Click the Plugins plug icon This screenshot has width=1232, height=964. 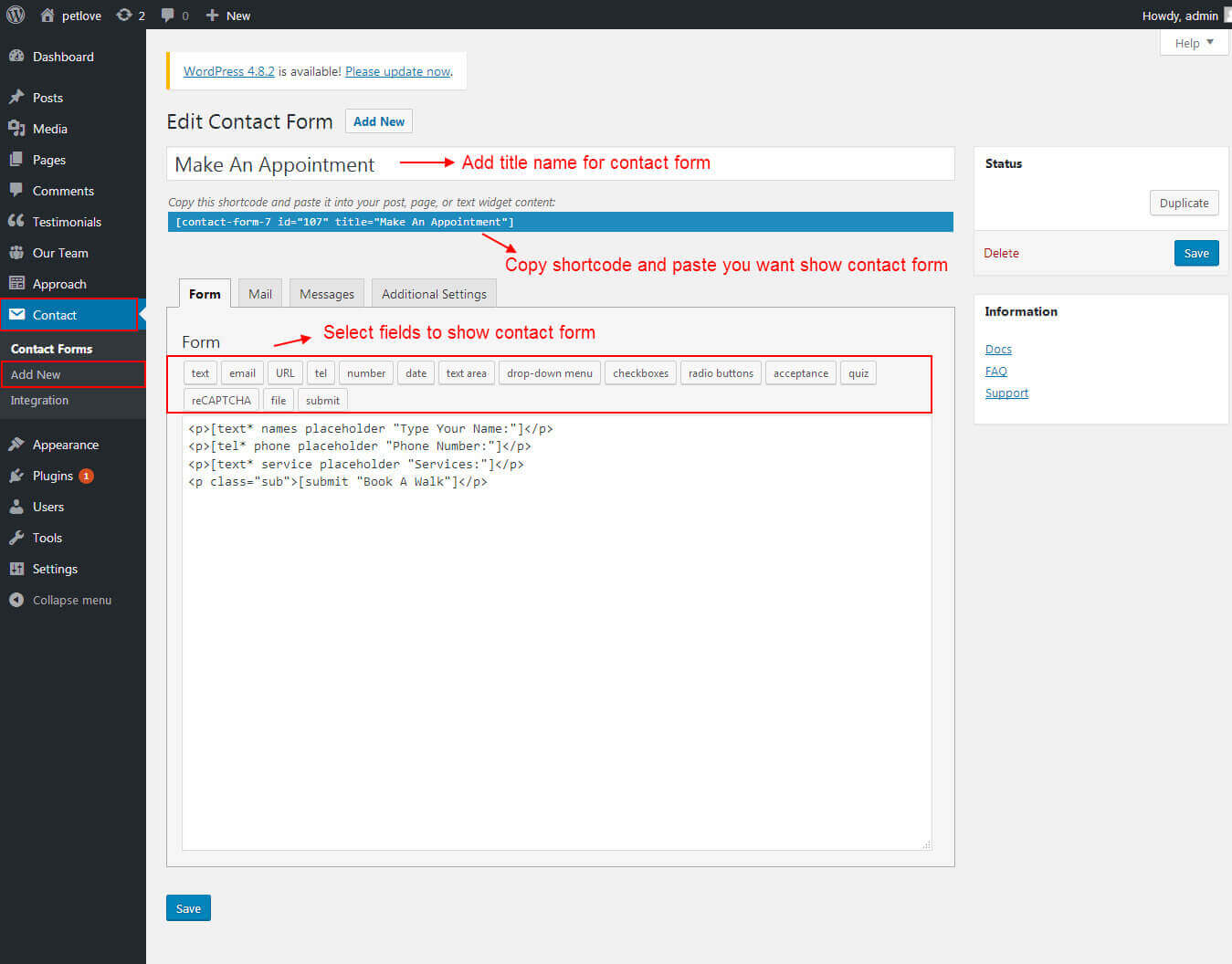pyautogui.click(x=16, y=475)
